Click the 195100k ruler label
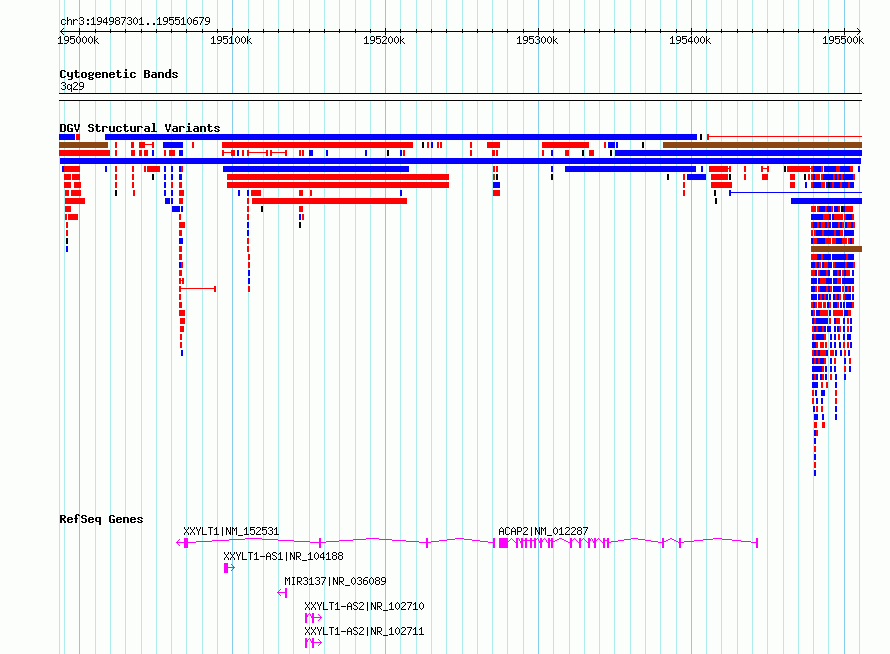This screenshot has width=890, height=654. (231, 40)
